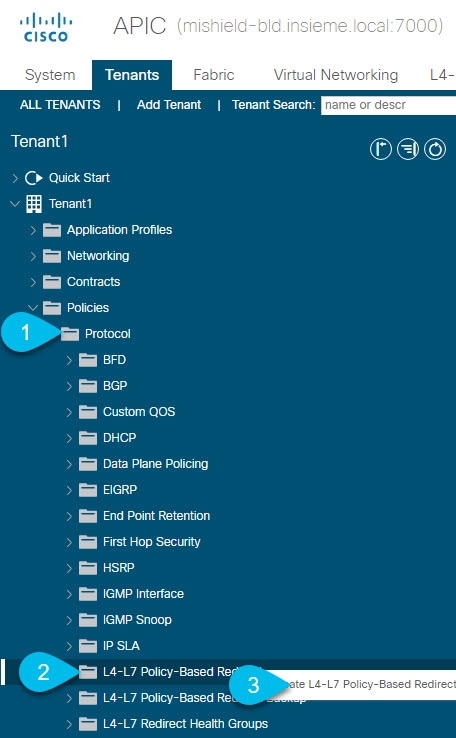Viewport: 456px width, 738px height.
Task: Click Add Tenant link
Action: tap(169, 104)
